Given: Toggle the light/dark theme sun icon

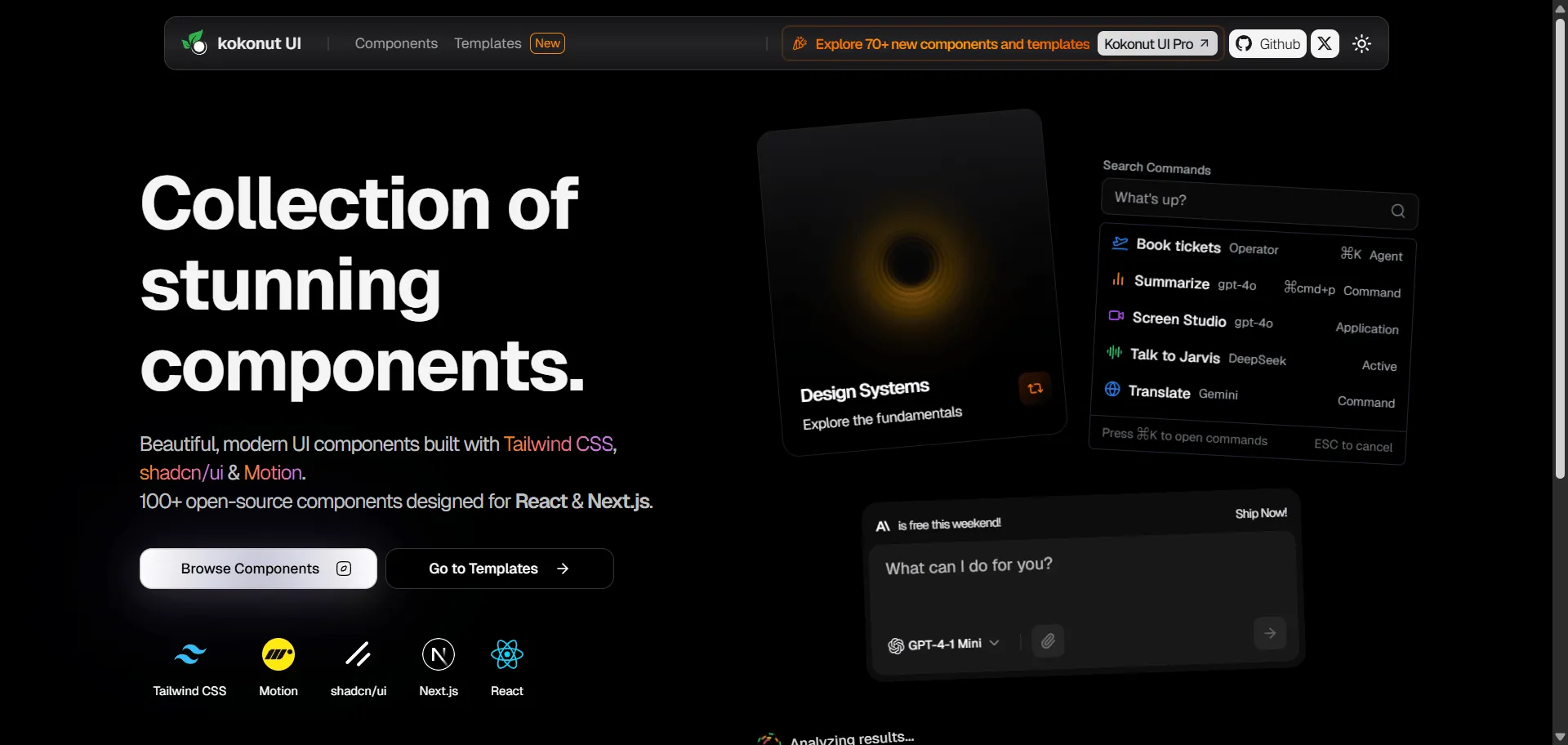Looking at the screenshot, I should [1361, 43].
